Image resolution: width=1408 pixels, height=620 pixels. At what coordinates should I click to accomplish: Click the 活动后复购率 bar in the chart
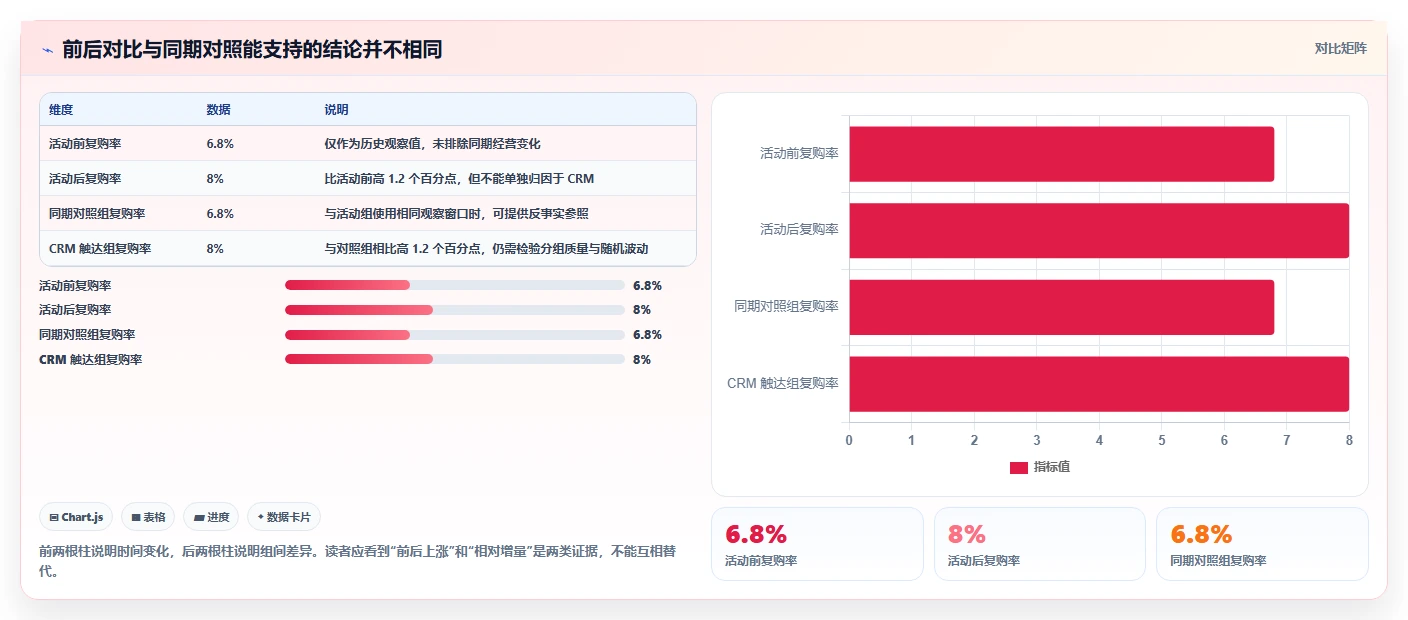click(x=1099, y=230)
